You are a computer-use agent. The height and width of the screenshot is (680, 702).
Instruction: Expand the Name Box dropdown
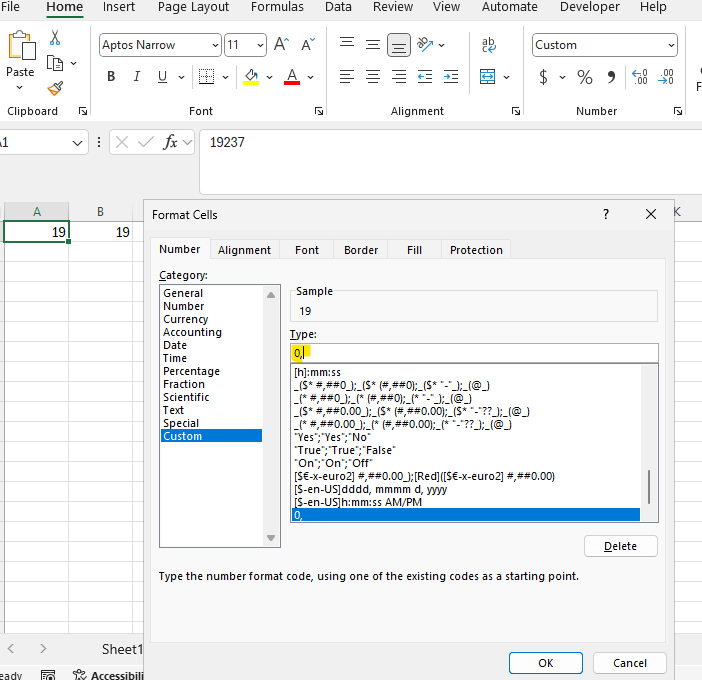click(77, 143)
